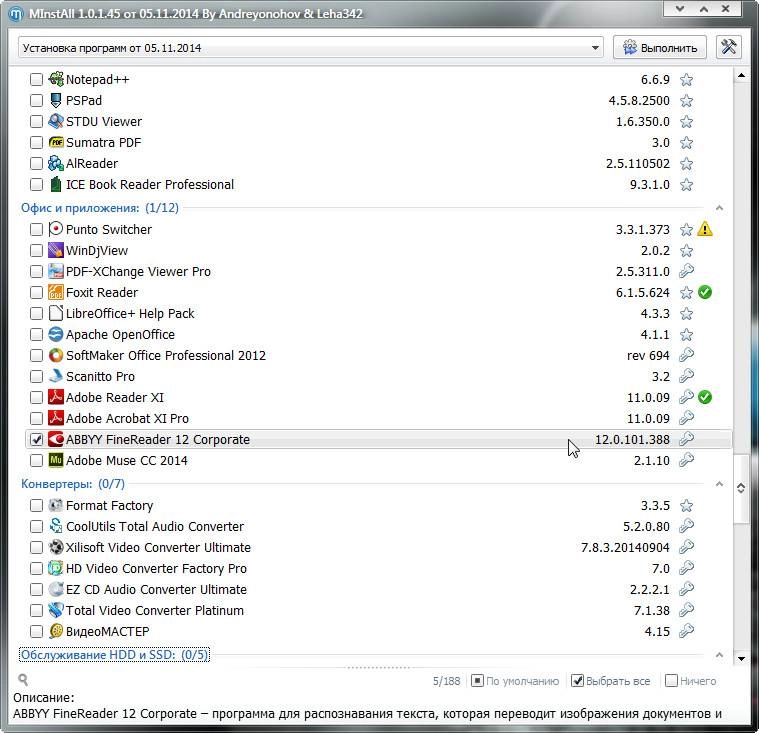Image resolution: width=759 pixels, height=733 pixels.
Task: Collapse the 'Конвертеры' section arrow
Action: click(719, 484)
